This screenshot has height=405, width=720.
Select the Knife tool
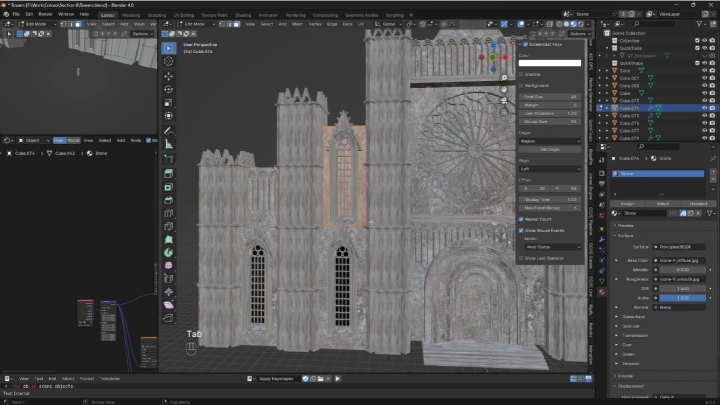[169, 226]
